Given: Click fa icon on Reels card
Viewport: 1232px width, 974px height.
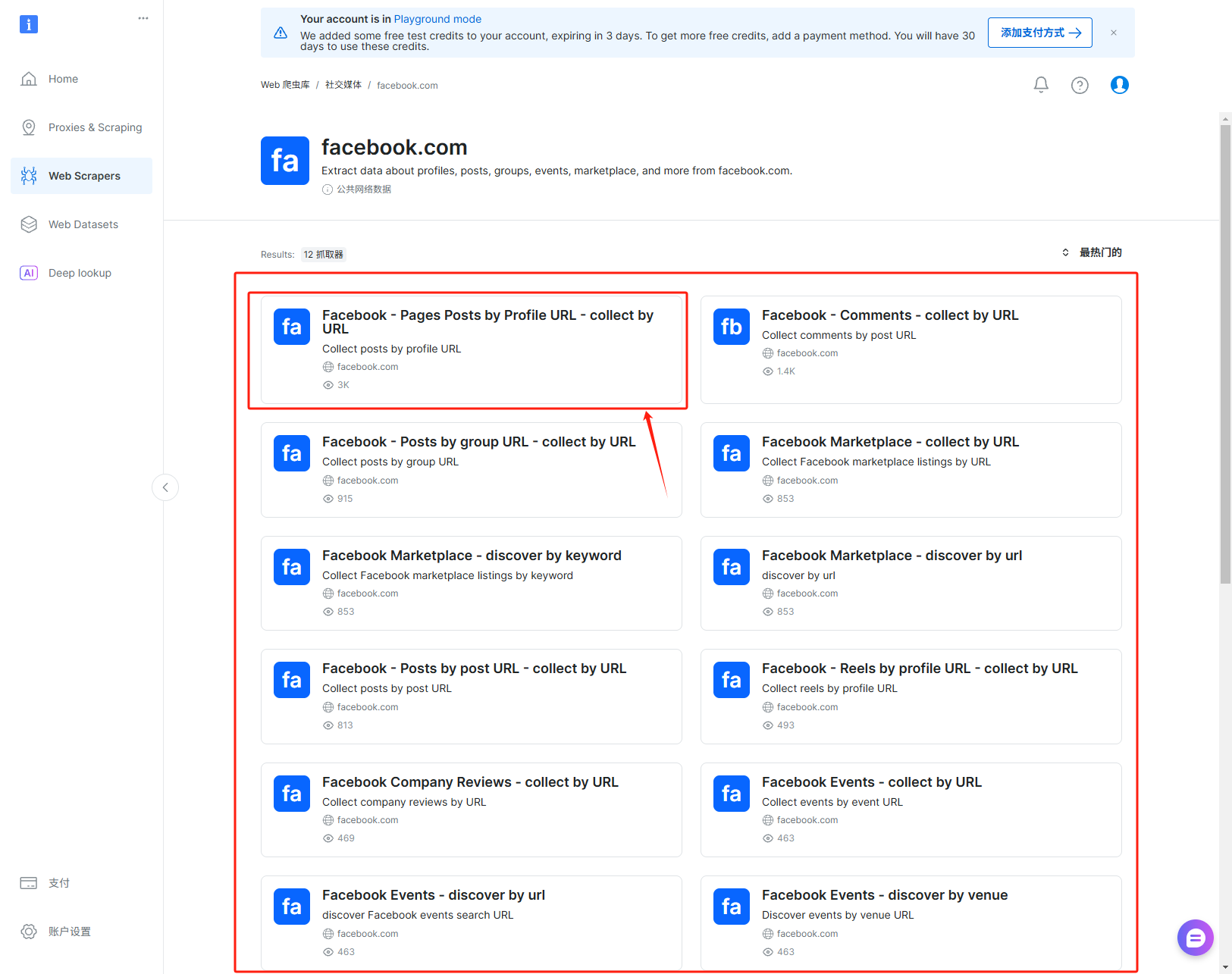Looking at the screenshot, I should (732, 680).
